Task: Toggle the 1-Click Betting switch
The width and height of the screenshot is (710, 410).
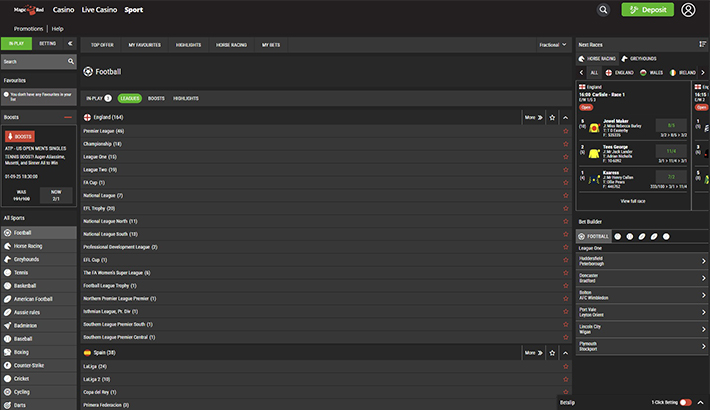Action: [685, 402]
